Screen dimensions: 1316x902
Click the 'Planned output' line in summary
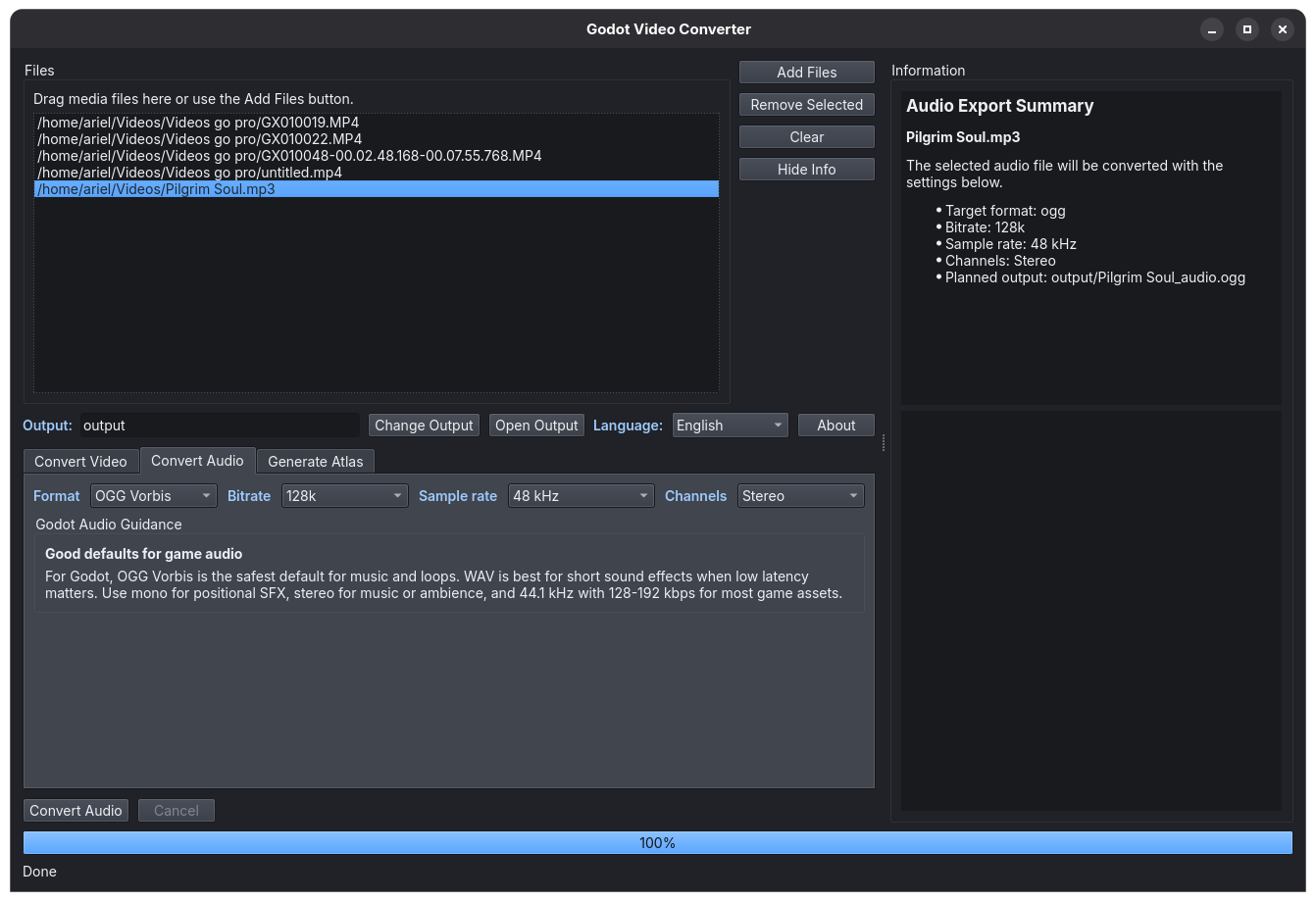coord(1094,277)
